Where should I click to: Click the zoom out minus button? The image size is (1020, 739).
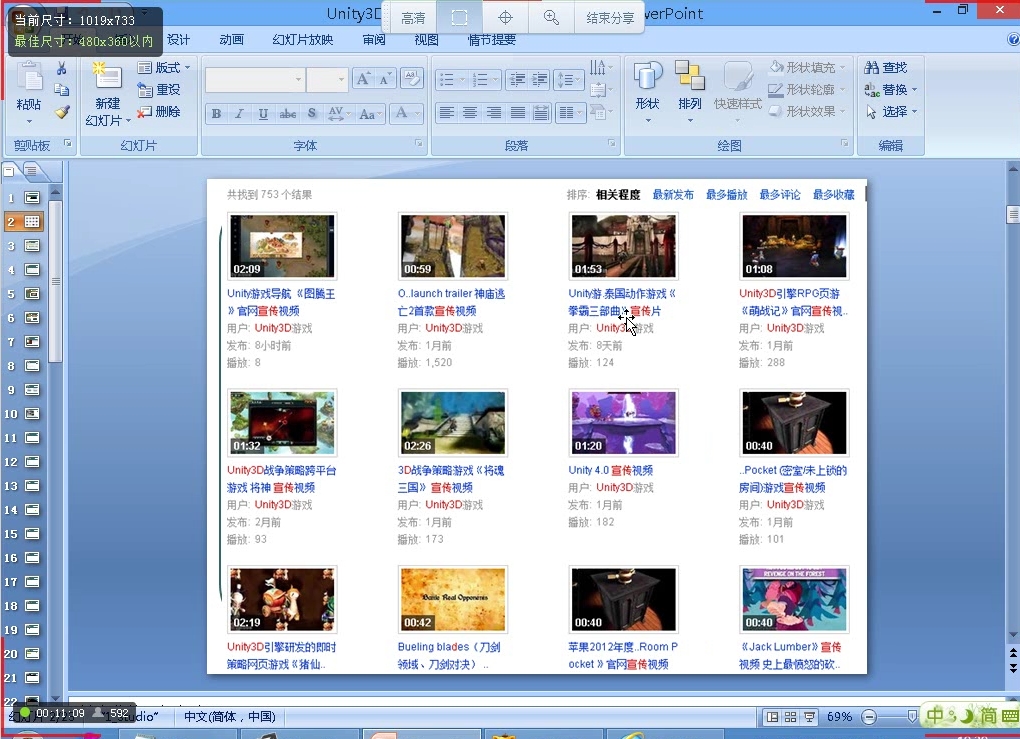pos(868,717)
